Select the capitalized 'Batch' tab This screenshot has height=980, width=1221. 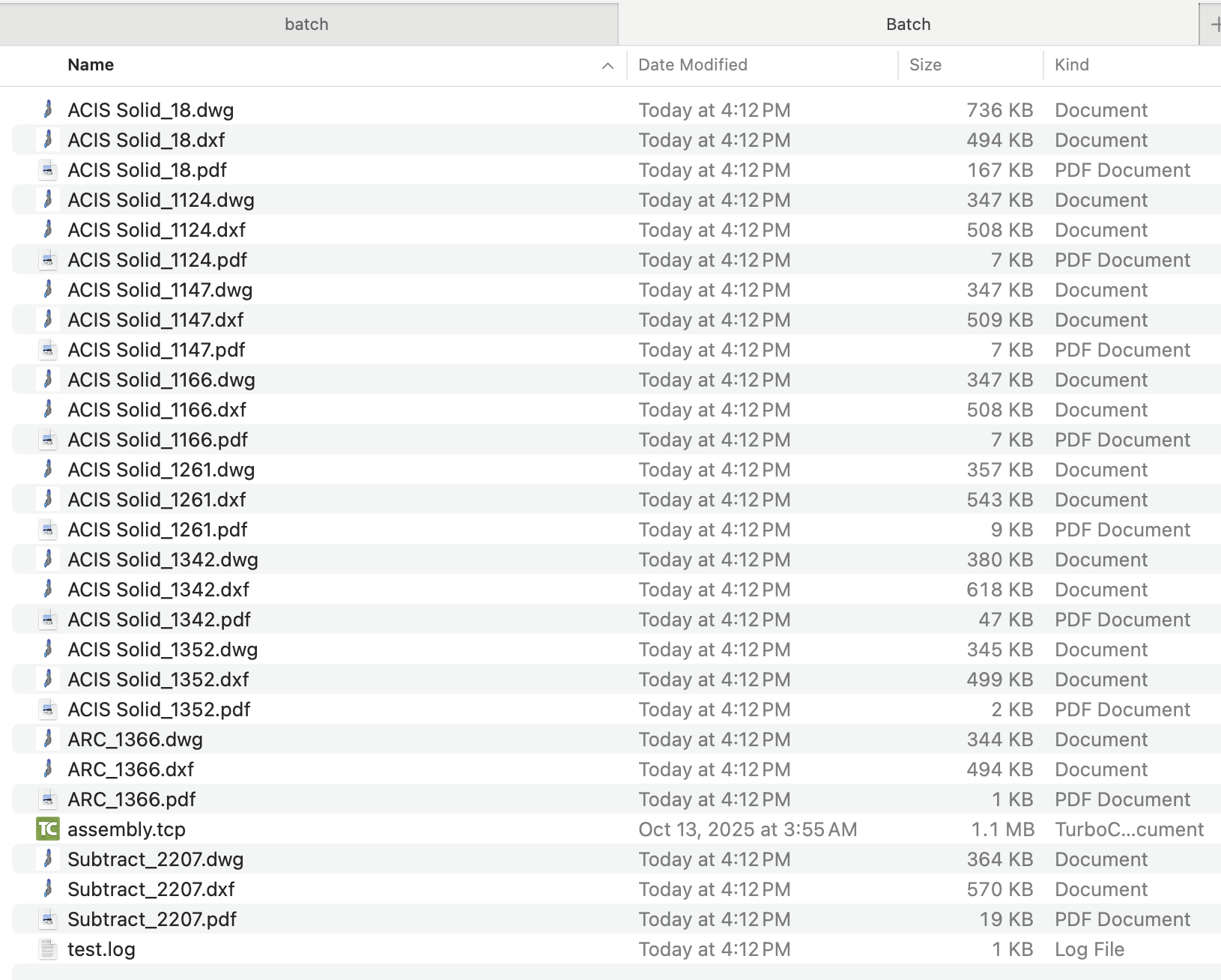point(908,25)
